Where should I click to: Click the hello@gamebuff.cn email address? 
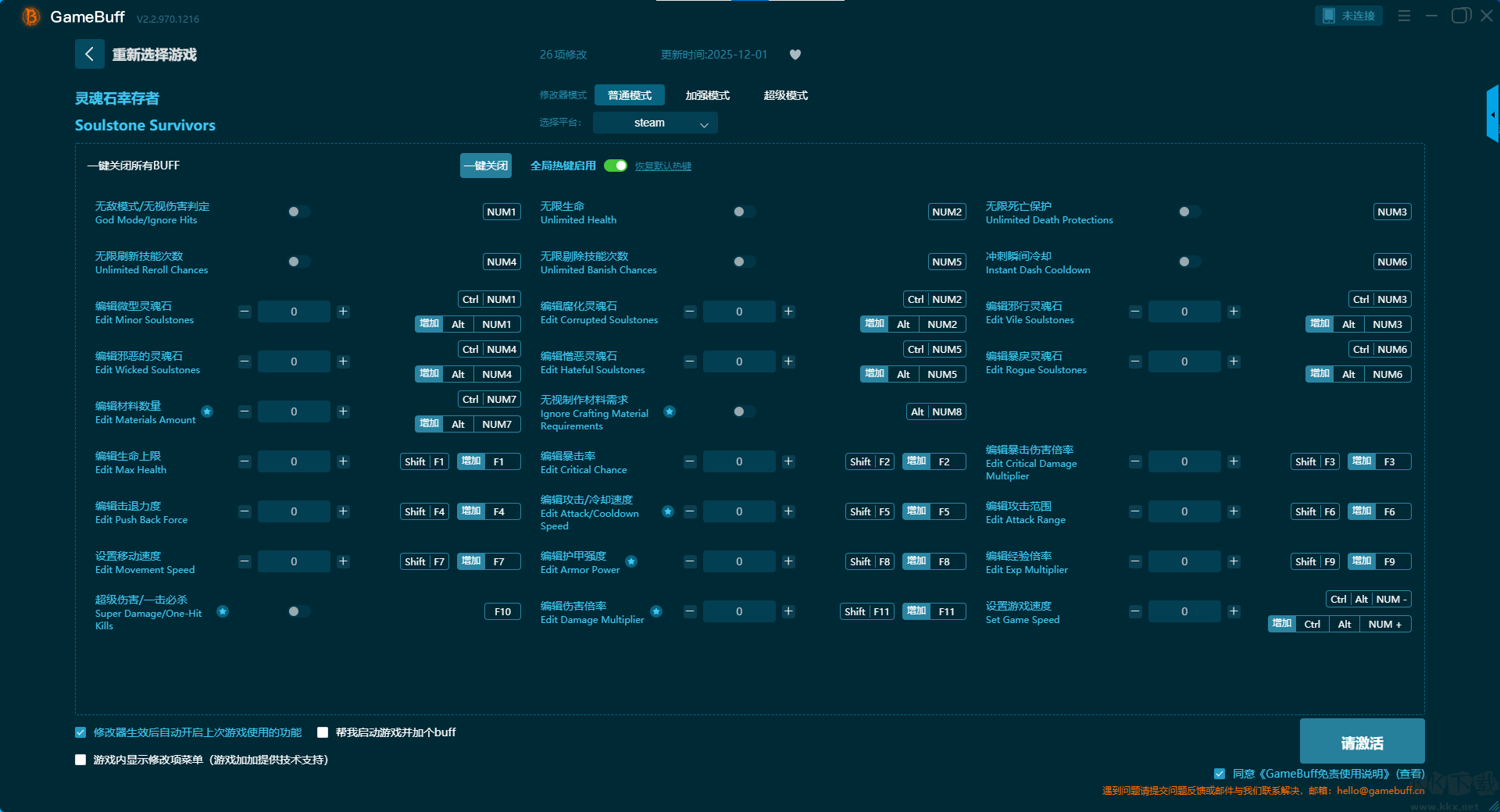click(x=1380, y=791)
